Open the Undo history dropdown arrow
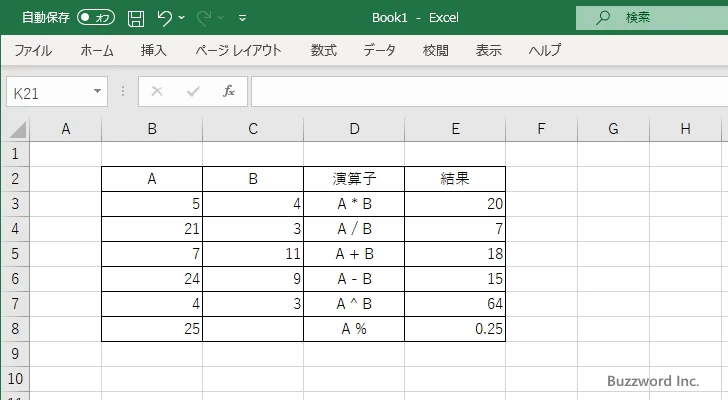728x400 pixels. 182,18
